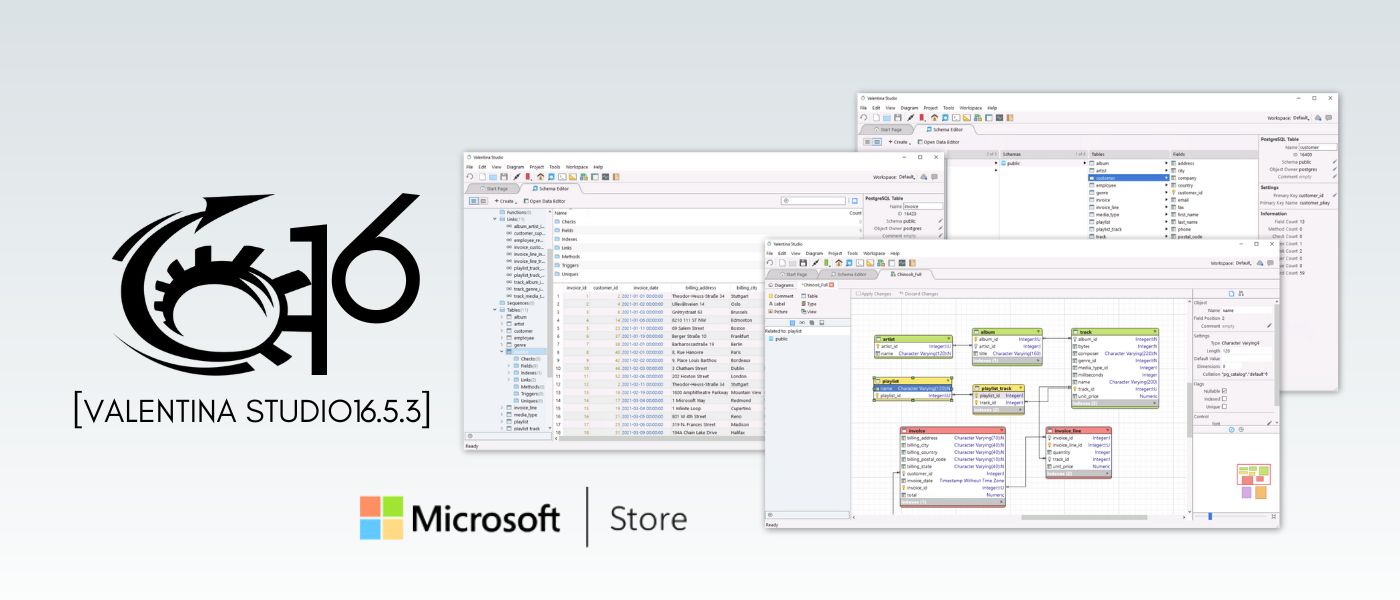The image size is (1400, 600).
Task: Expand the album table node in the invoice tree
Action: click(502, 317)
